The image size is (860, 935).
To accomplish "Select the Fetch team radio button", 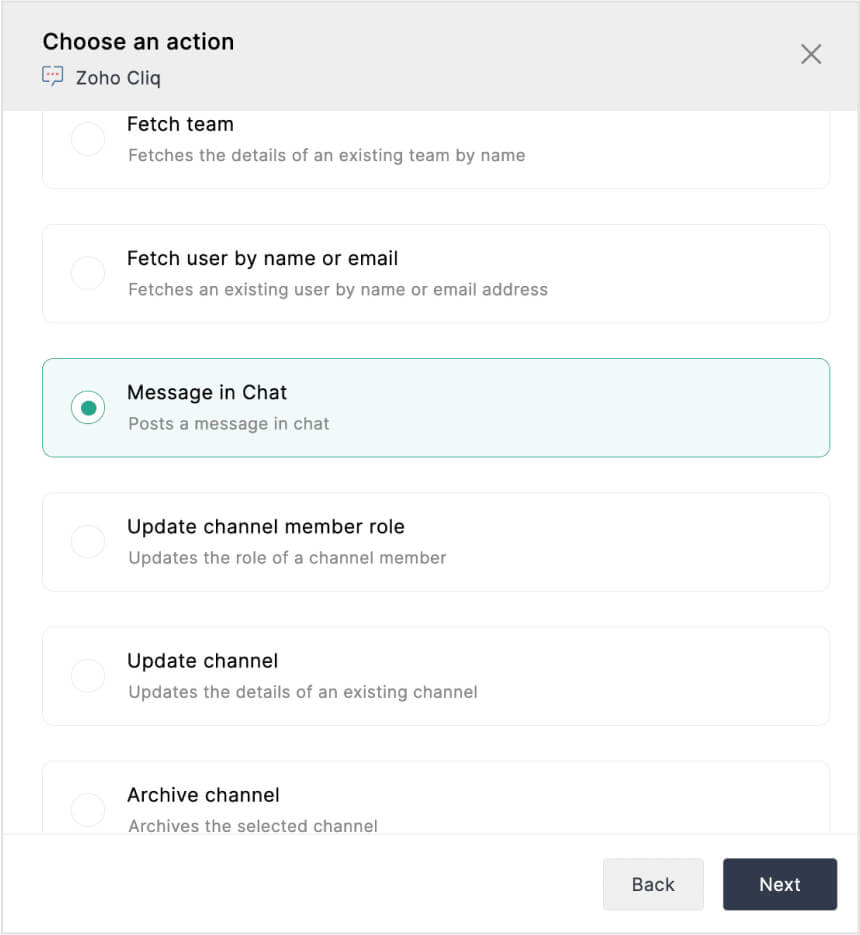I will (88, 139).
